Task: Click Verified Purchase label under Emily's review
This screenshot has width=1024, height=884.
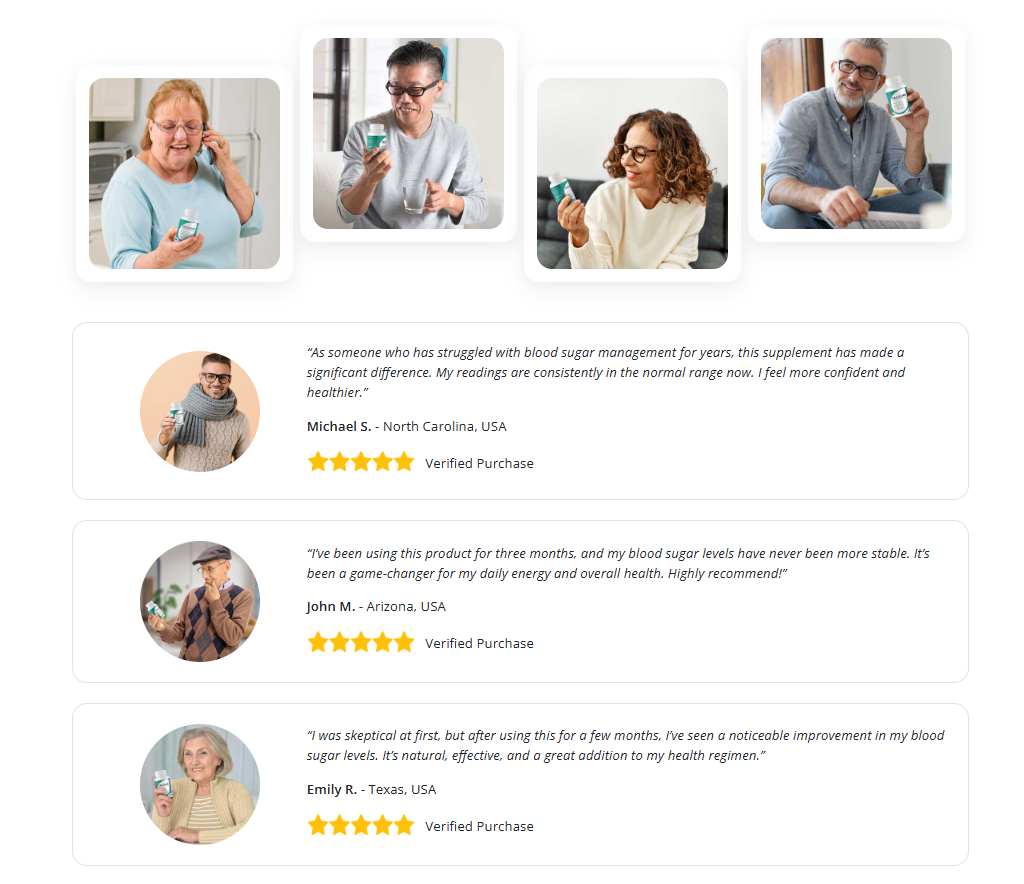Action: (479, 827)
